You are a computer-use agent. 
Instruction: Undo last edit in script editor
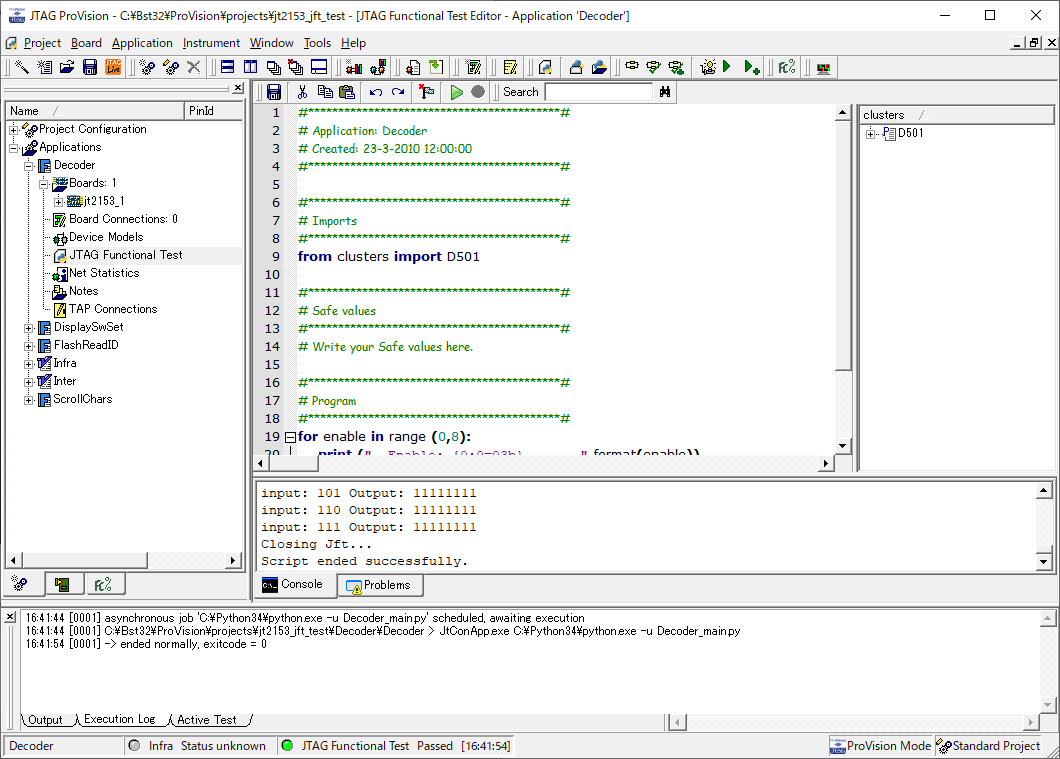point(376,92)
